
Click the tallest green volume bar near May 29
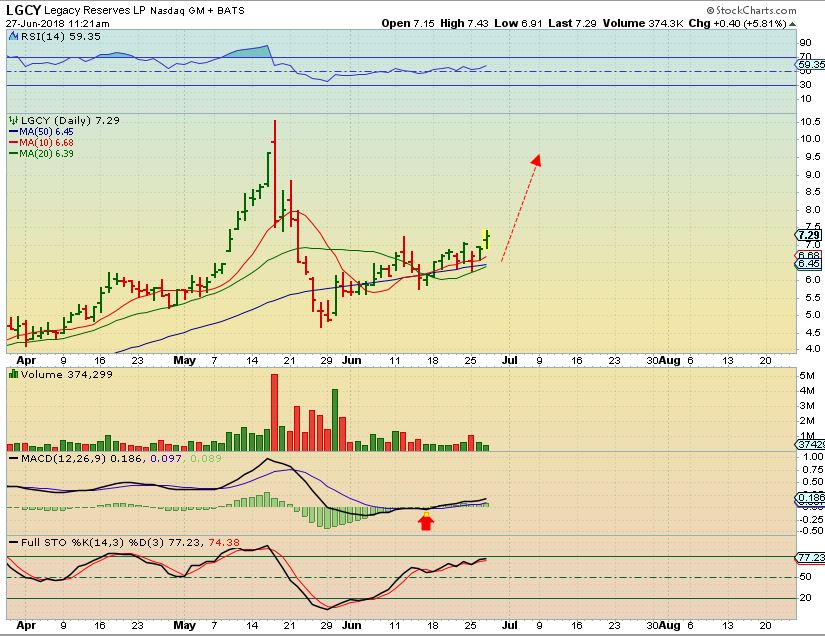tap(335, 420)
